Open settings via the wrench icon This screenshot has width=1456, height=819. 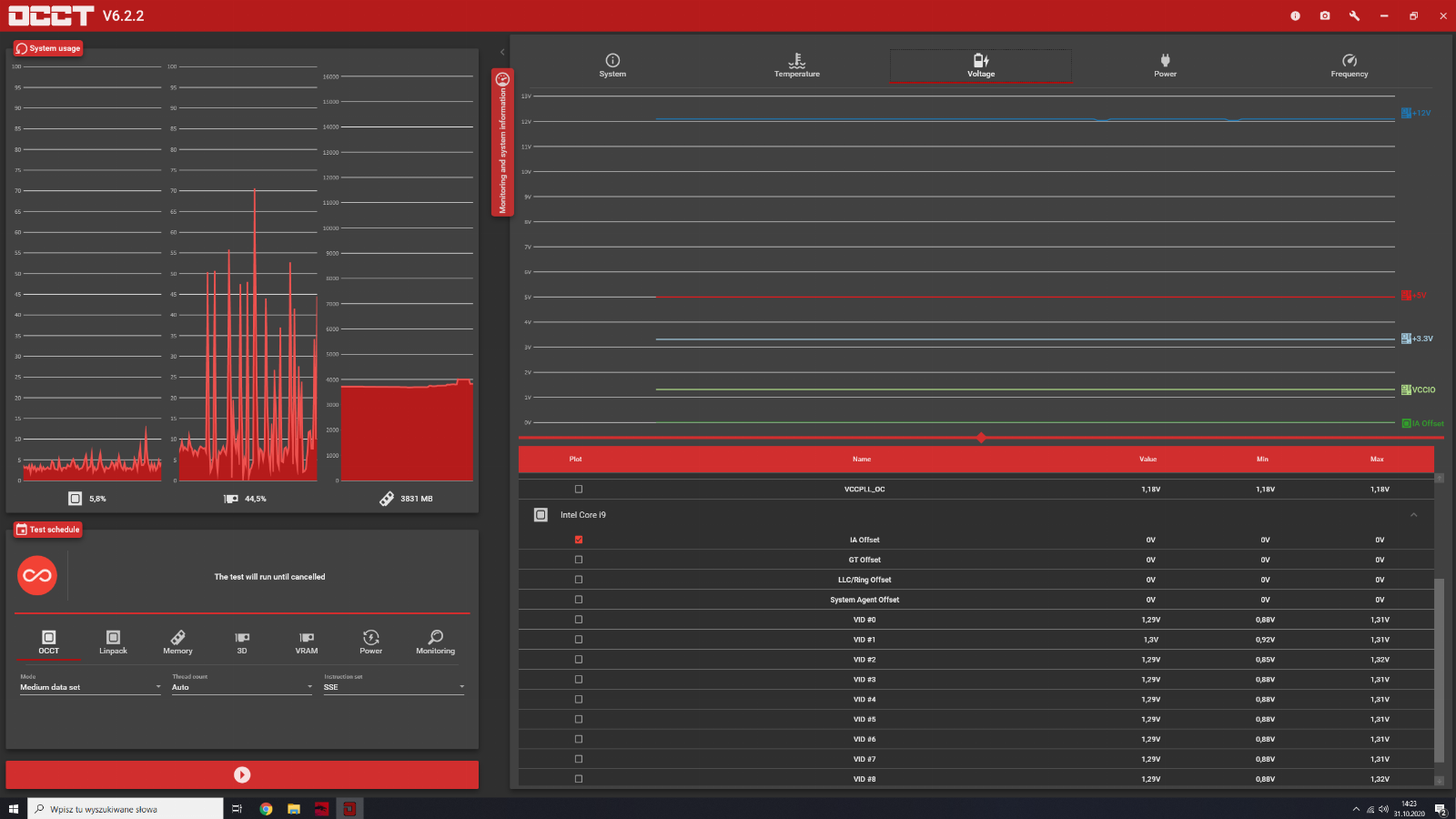tap(1354, 15)
